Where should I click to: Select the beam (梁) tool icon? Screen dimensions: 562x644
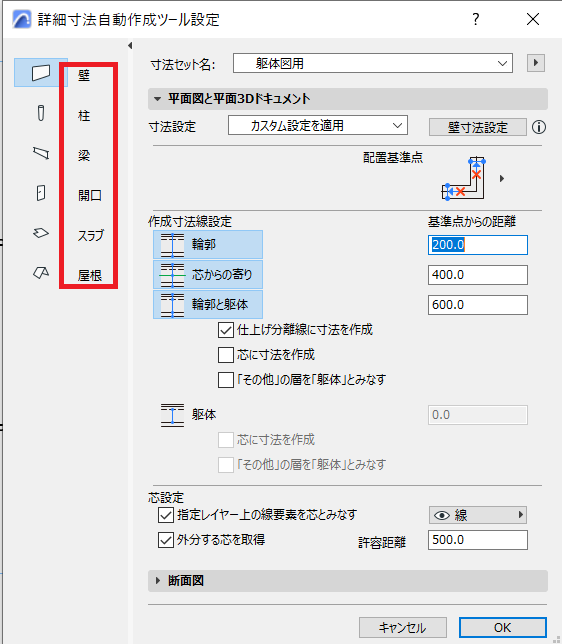click(x=41, y=153)
